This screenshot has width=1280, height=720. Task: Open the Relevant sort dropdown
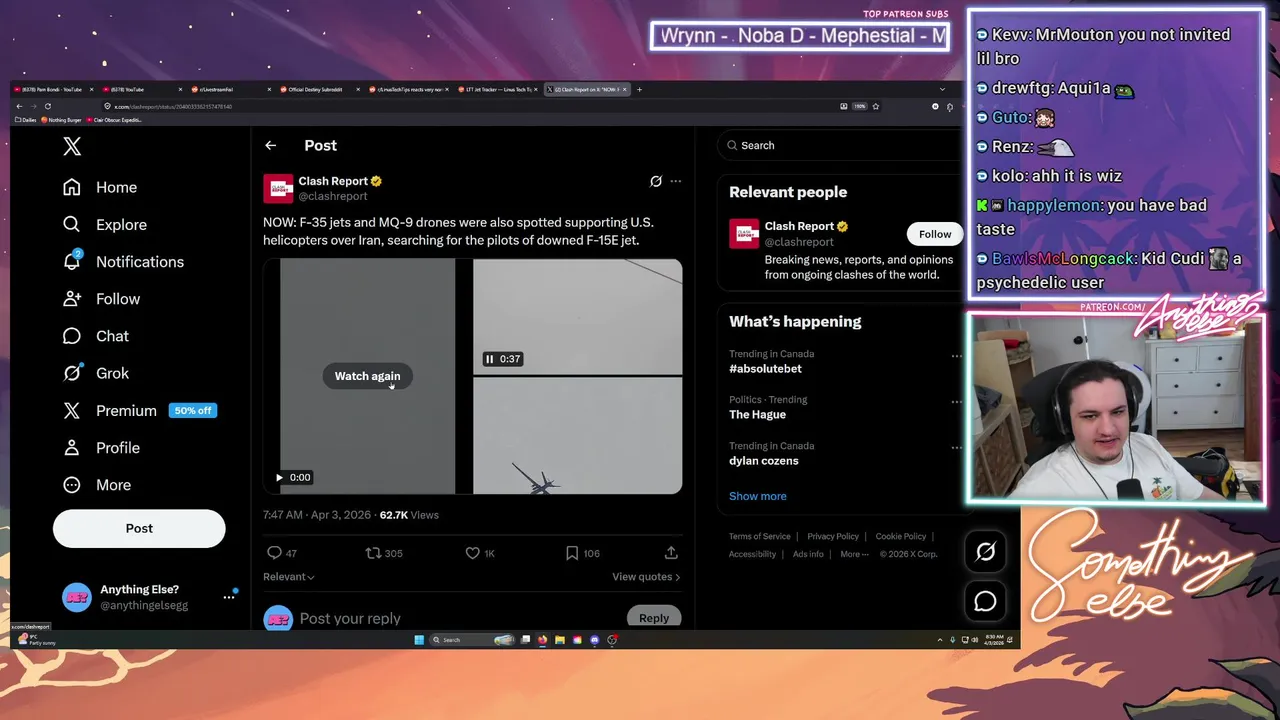click(x=289, y=577)
